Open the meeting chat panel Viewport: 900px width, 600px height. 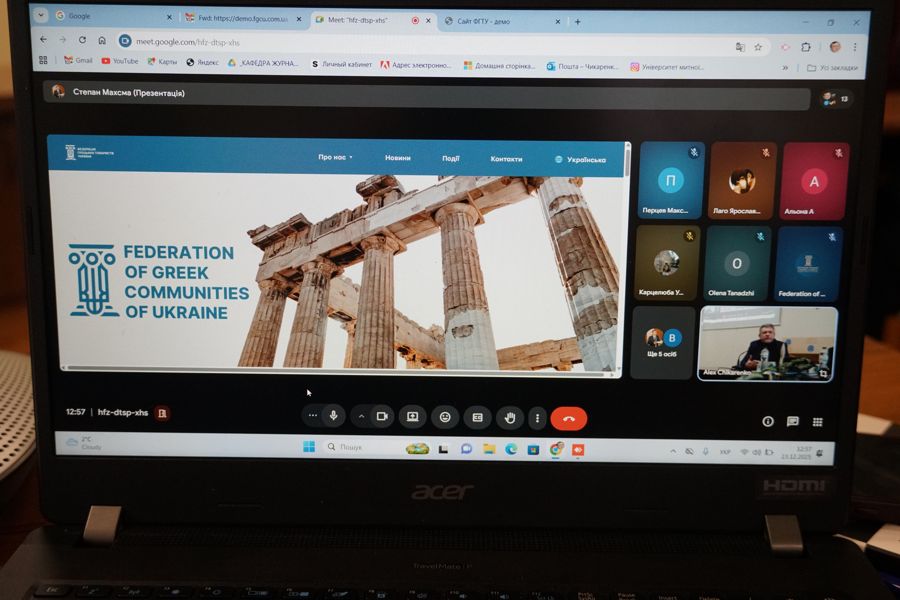(792, 422)
